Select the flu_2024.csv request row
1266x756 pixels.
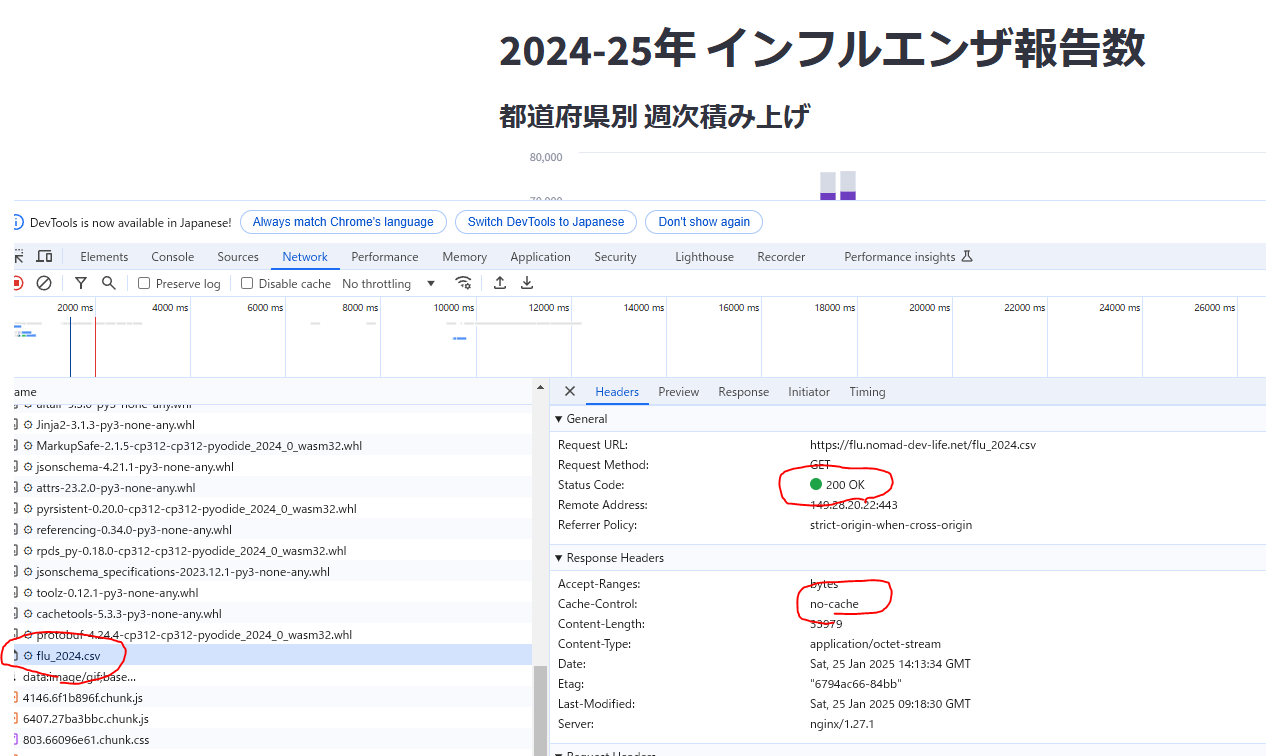tap(68, 656)
